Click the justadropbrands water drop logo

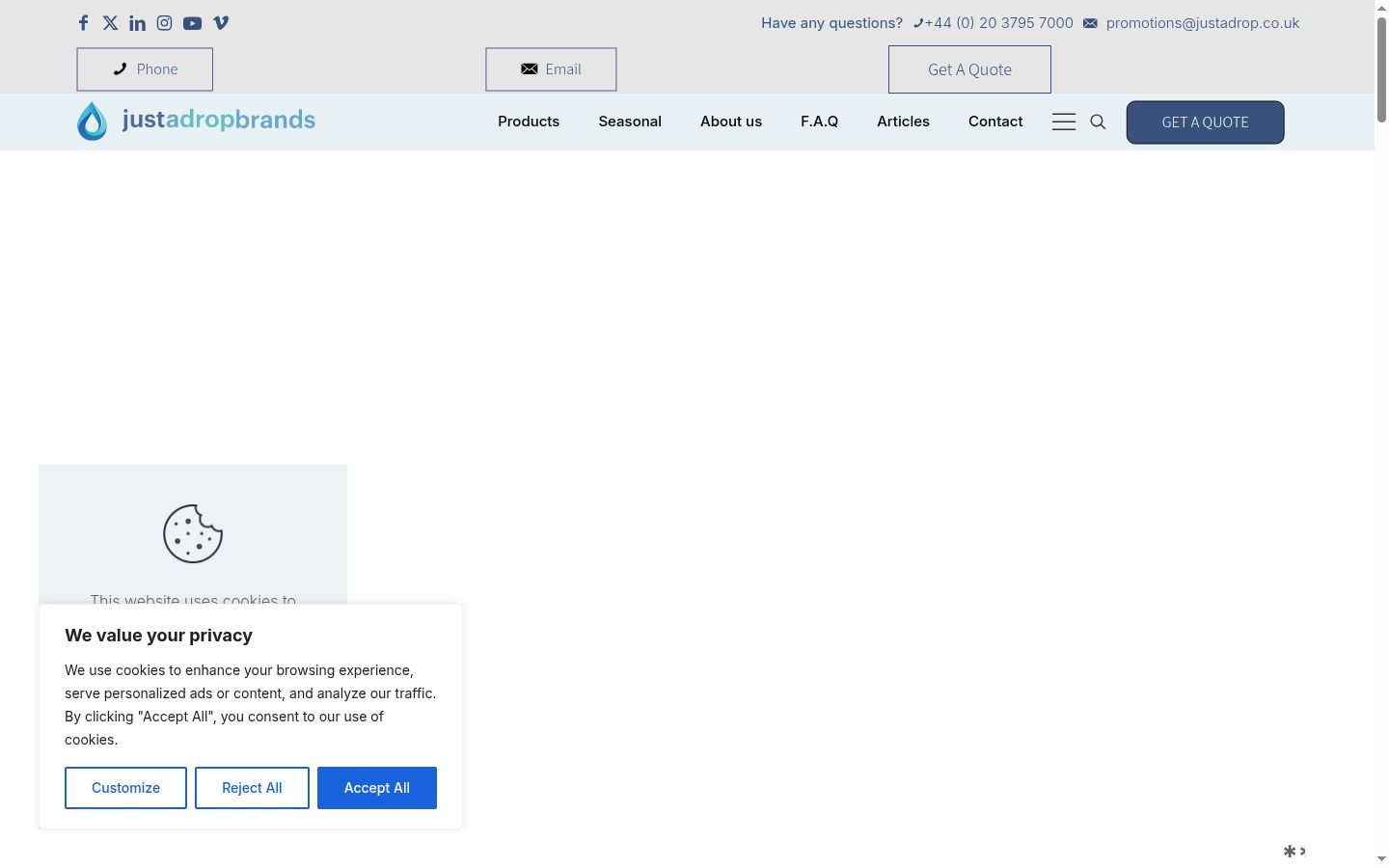coord(93,122)
